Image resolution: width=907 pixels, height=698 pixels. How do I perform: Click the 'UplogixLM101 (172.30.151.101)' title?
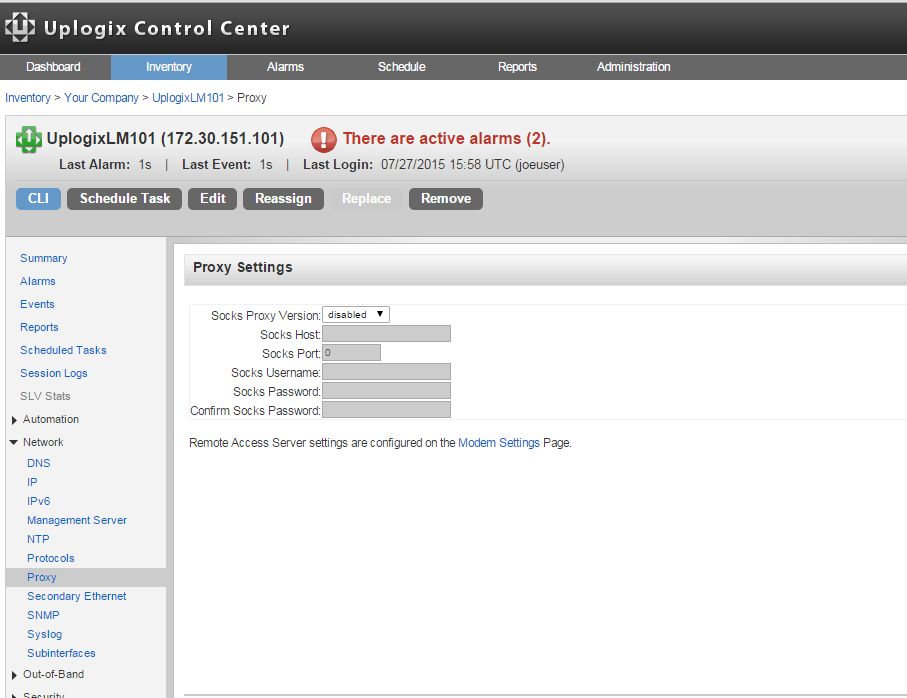165,139
